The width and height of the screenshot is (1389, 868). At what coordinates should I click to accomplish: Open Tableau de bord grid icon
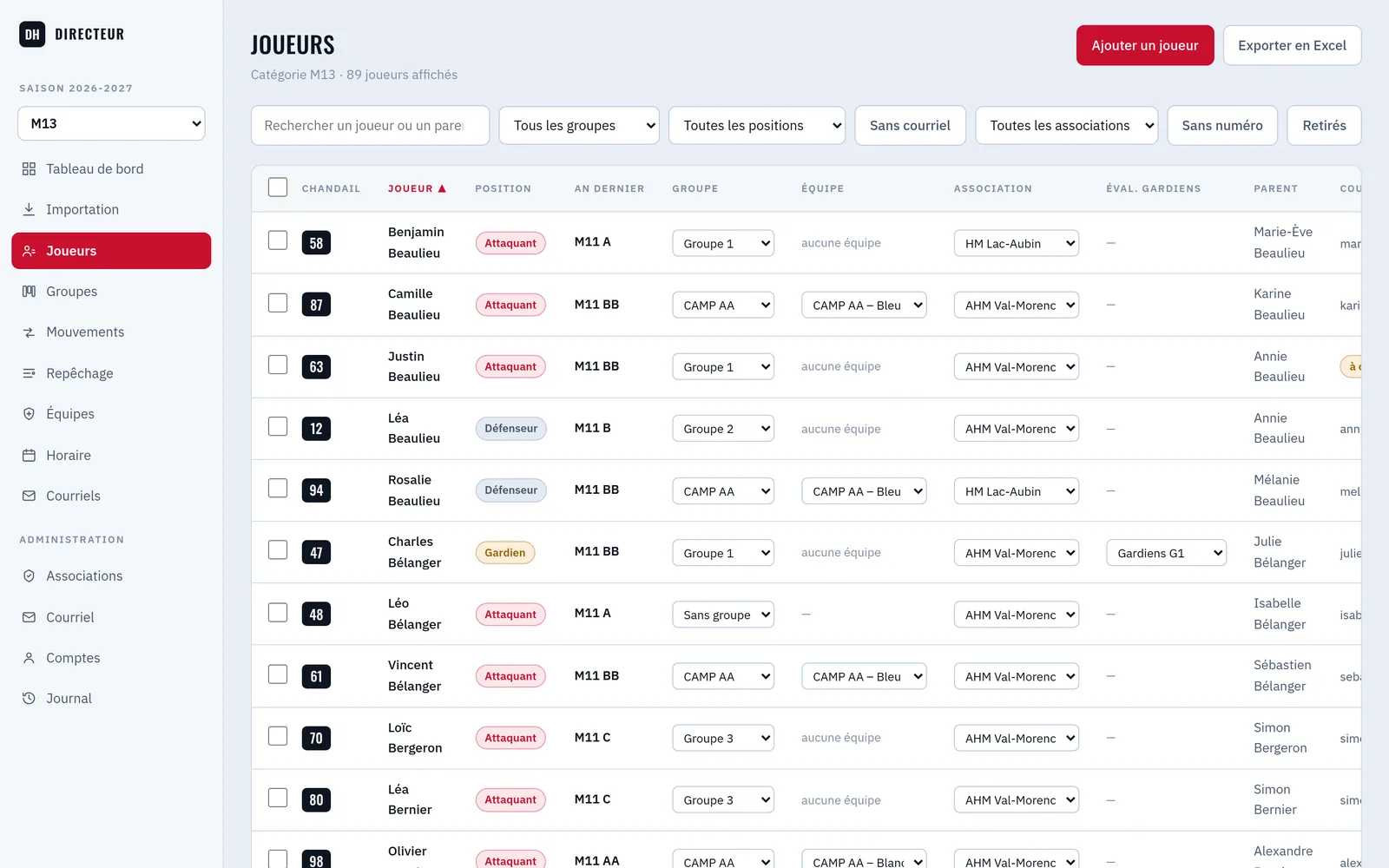[x=29, y=168]
